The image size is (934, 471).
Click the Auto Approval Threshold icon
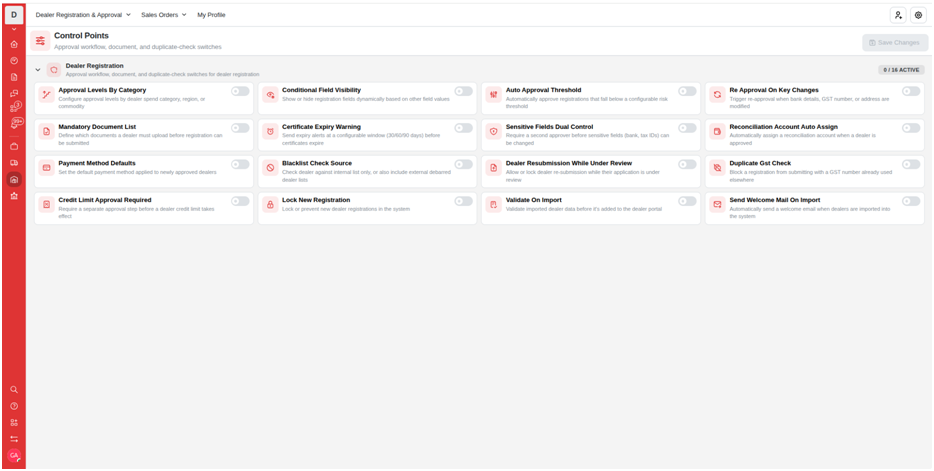494,95
